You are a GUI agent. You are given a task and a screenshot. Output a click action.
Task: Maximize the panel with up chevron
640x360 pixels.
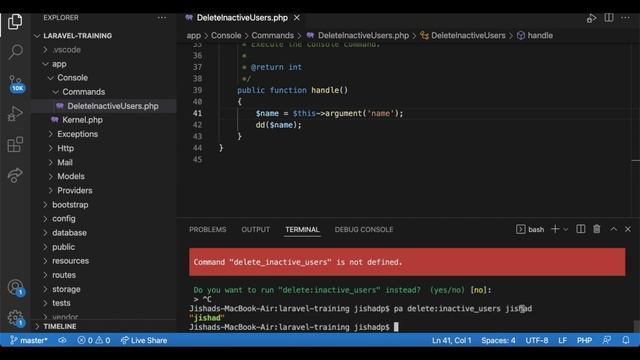coord(613,229)
